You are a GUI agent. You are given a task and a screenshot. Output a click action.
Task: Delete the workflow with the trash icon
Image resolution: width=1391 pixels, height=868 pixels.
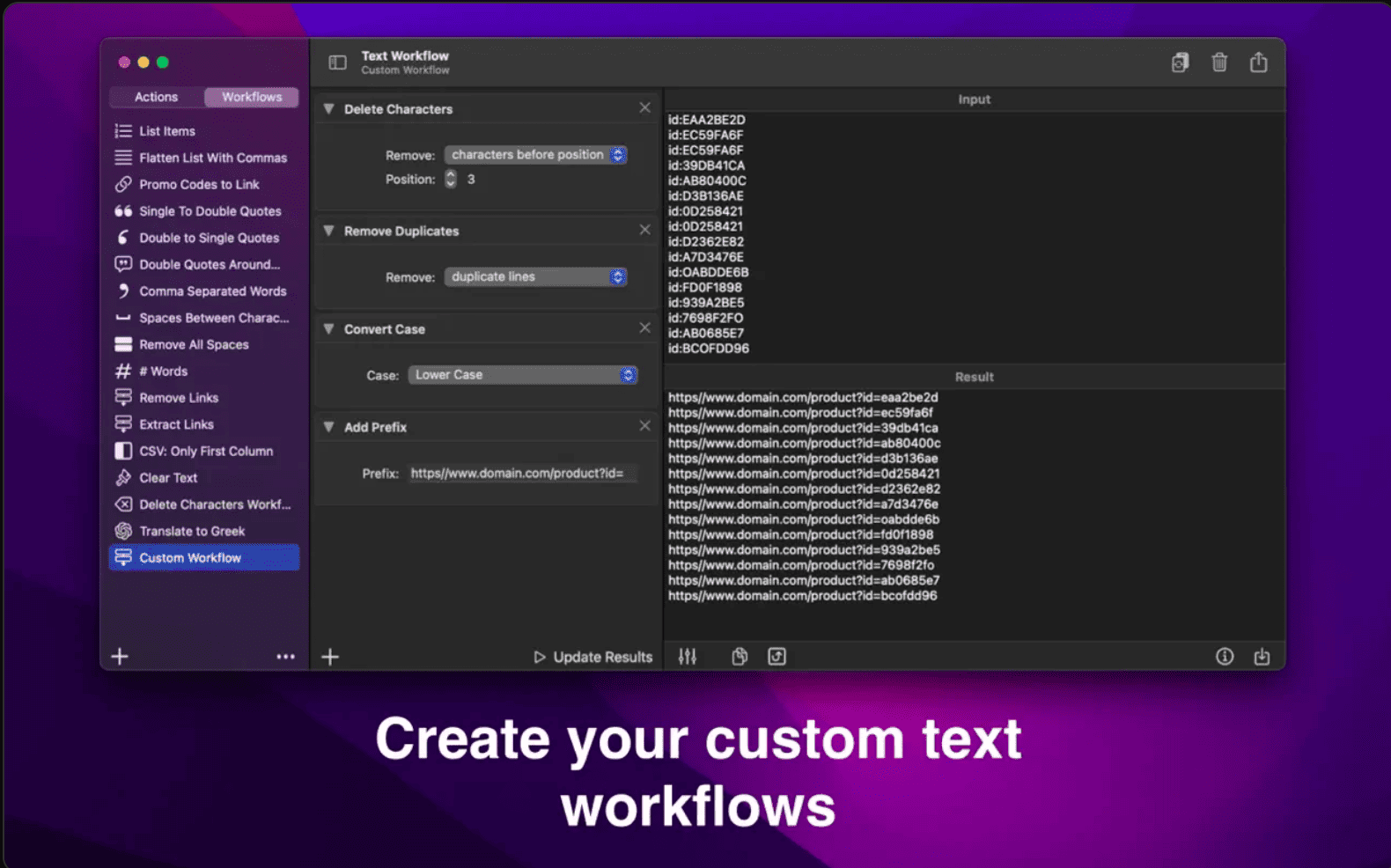pos(1219,63)
